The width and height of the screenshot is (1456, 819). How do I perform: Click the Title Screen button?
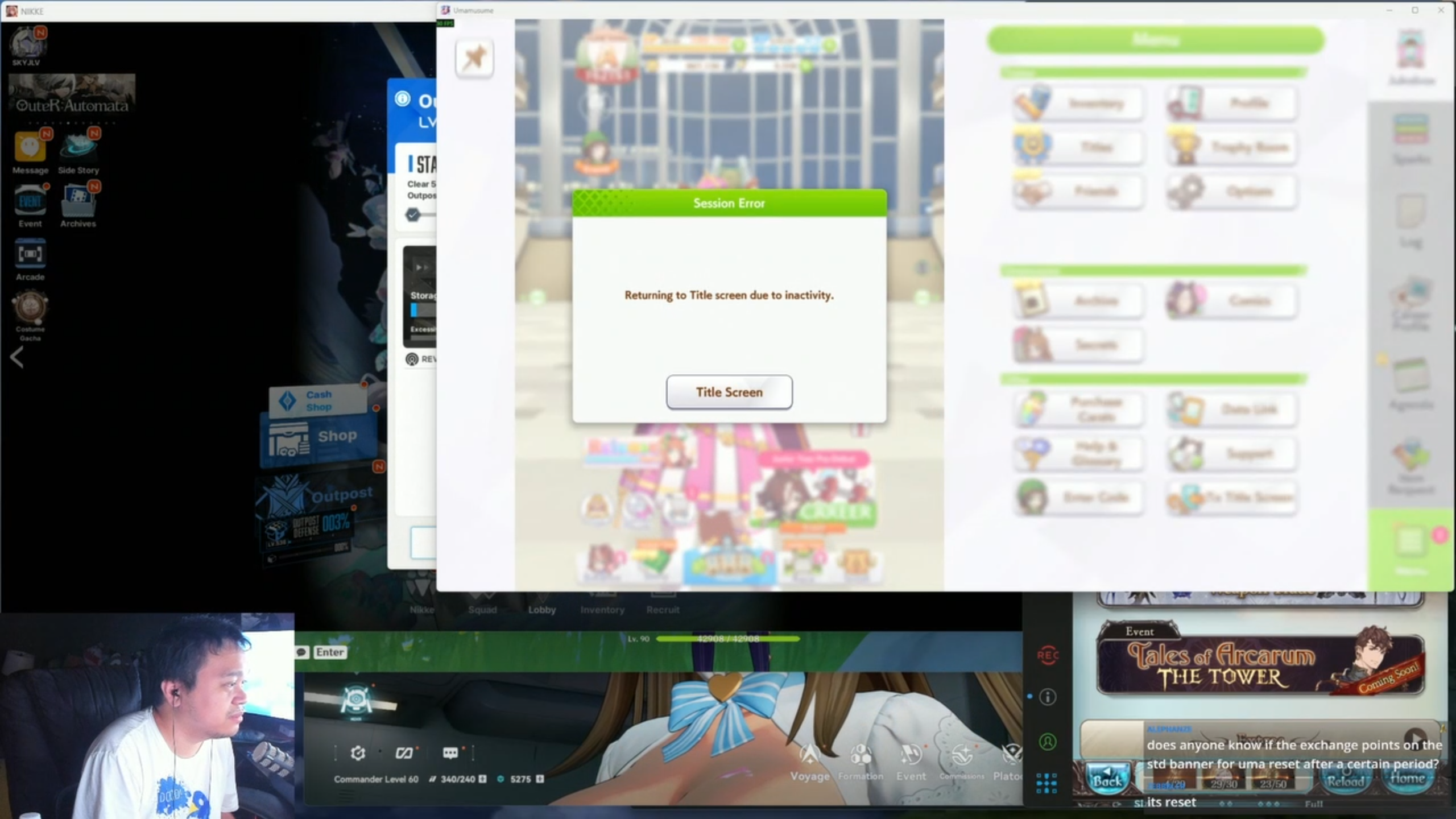point(729,392)
